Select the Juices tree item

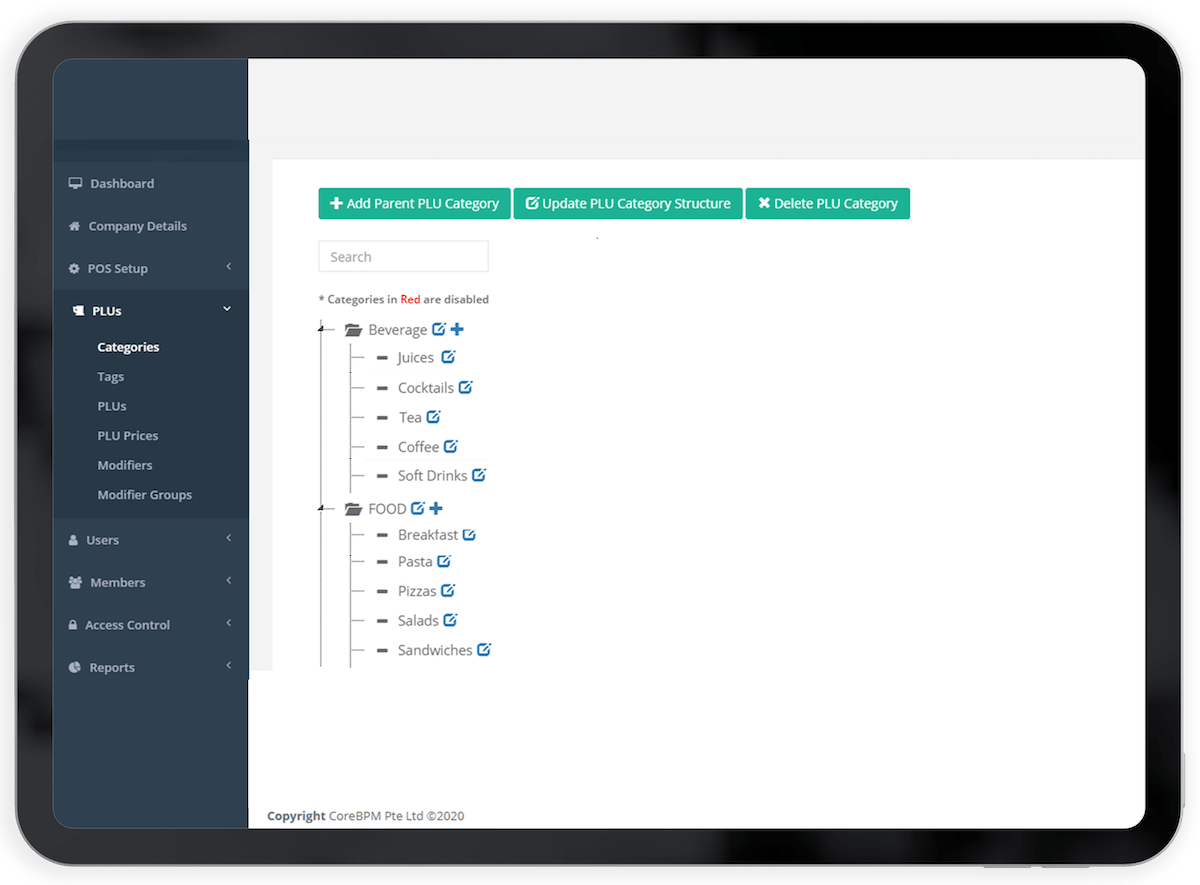(416, 358)
